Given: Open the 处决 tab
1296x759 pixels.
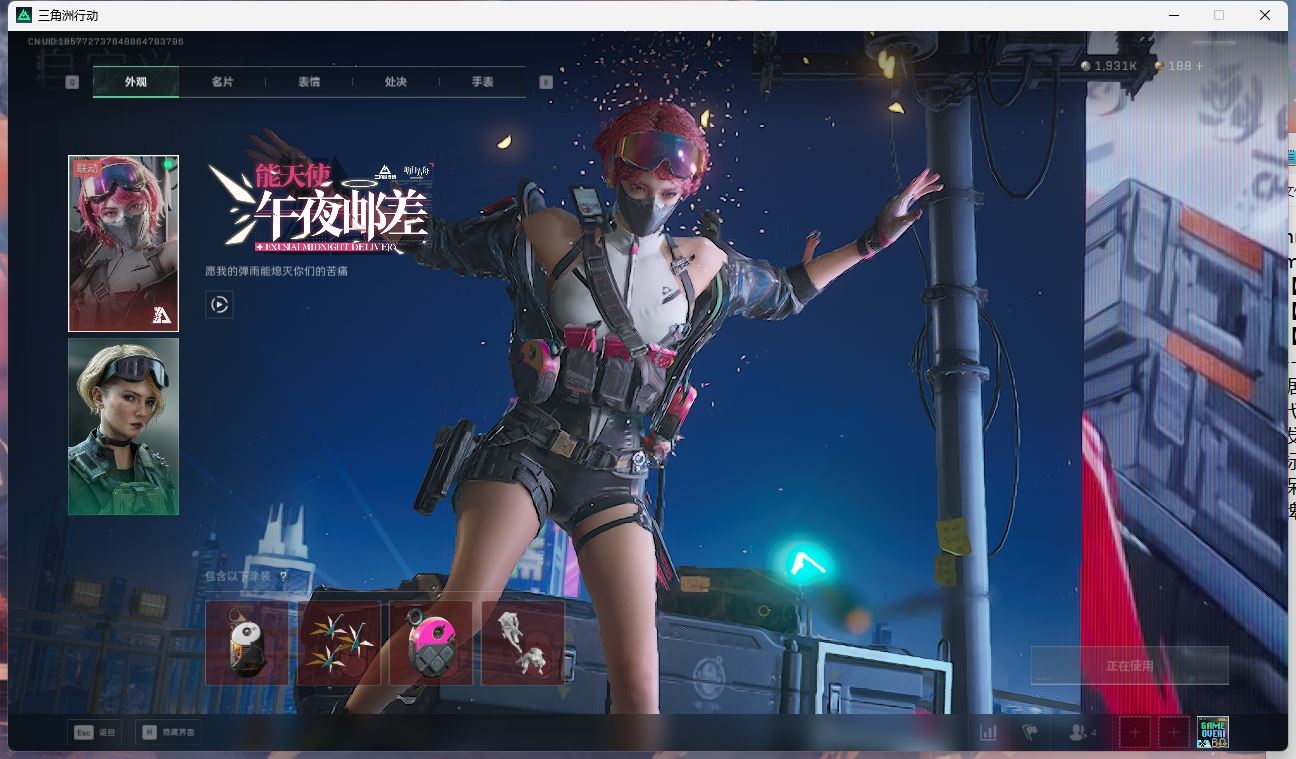Looking at the screenshot, I should coord(396,82).
